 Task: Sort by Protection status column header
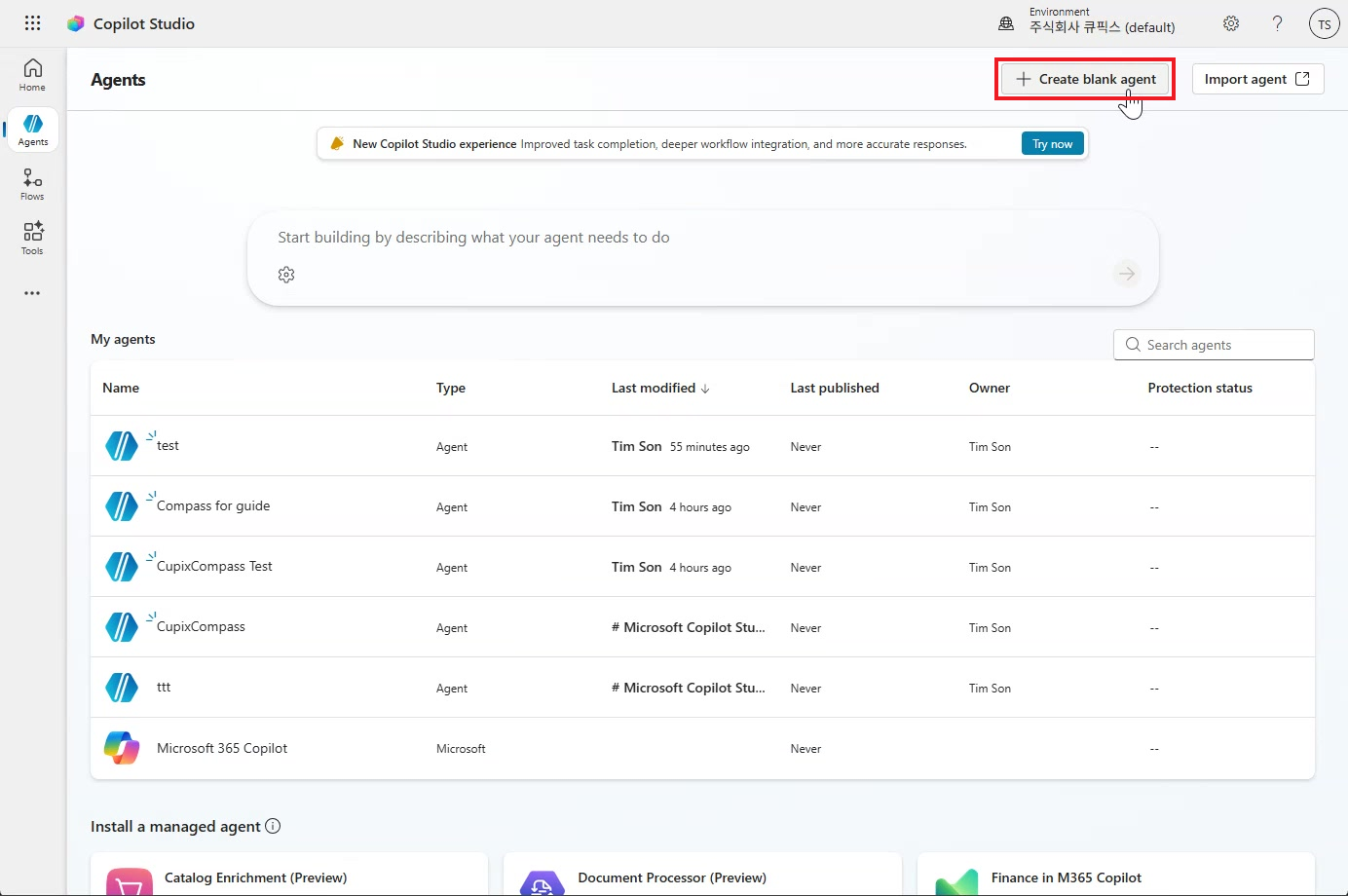tap(1200, 388)
